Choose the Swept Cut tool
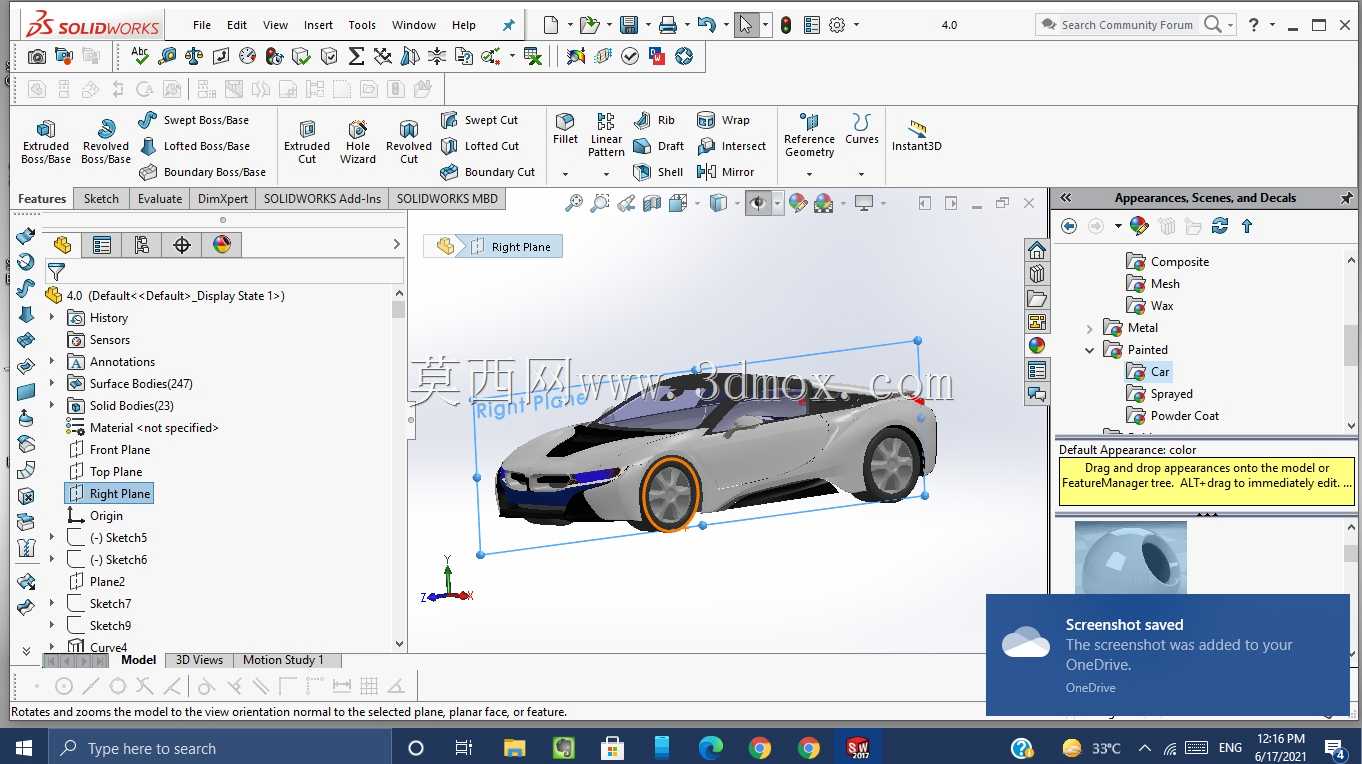The image size is (1362, 764). [x=480, y=120]
